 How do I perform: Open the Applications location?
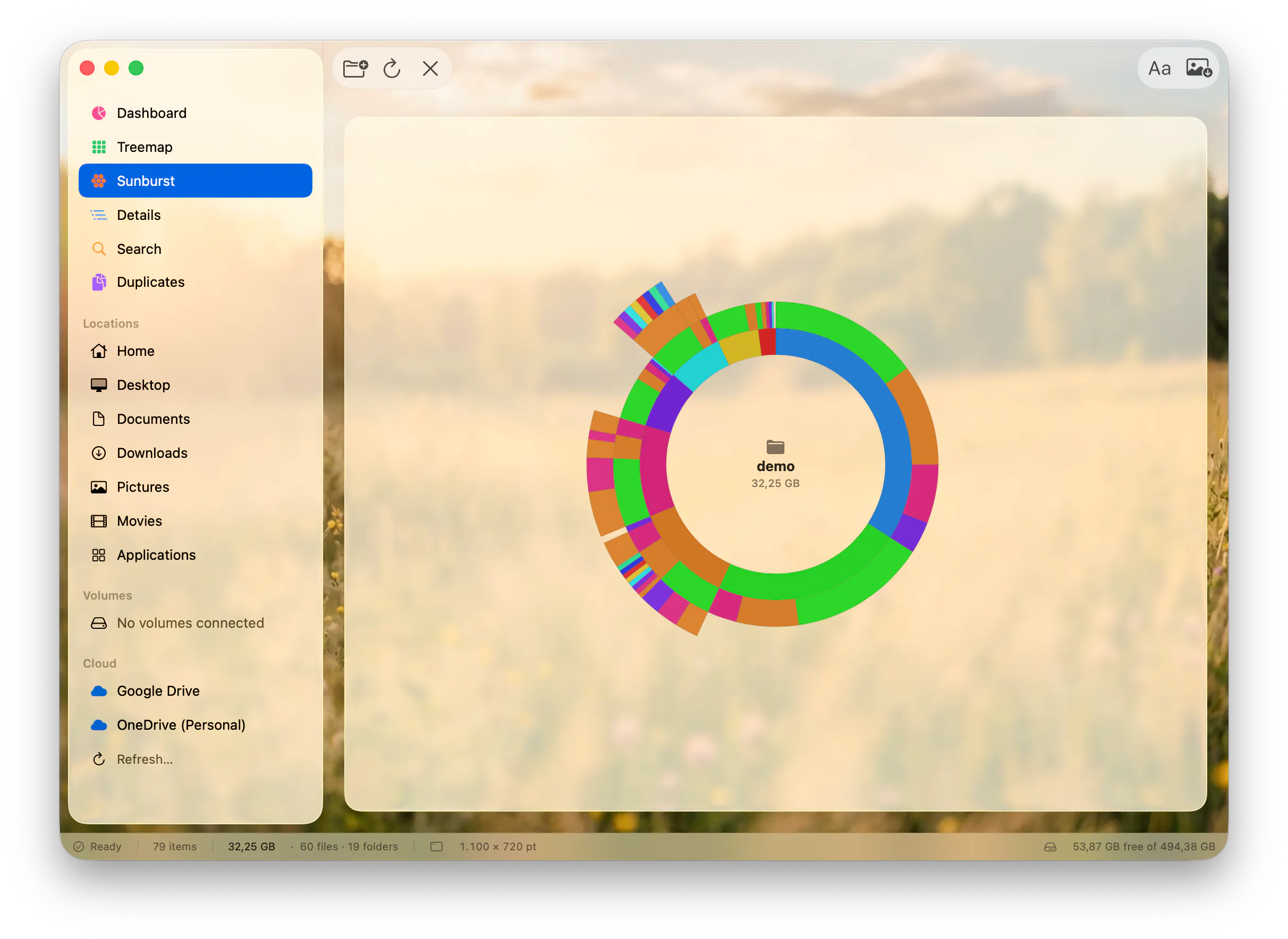click(x=195, y=556)
